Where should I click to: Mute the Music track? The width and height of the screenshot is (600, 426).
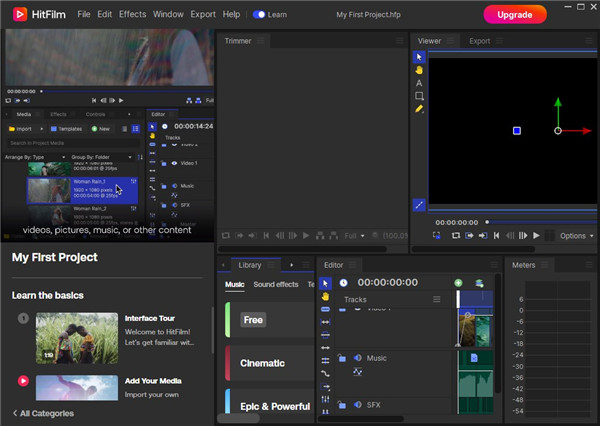click(357, 358)
